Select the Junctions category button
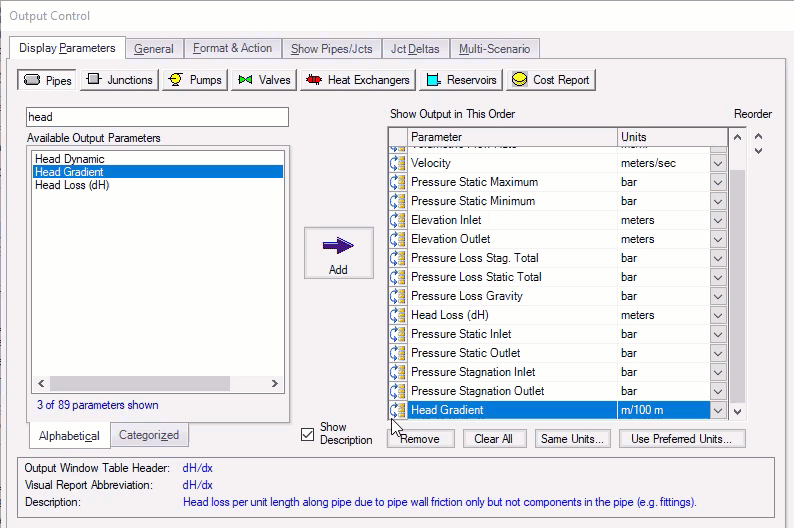This screenshot has height=528, width=794. (120, 80)
